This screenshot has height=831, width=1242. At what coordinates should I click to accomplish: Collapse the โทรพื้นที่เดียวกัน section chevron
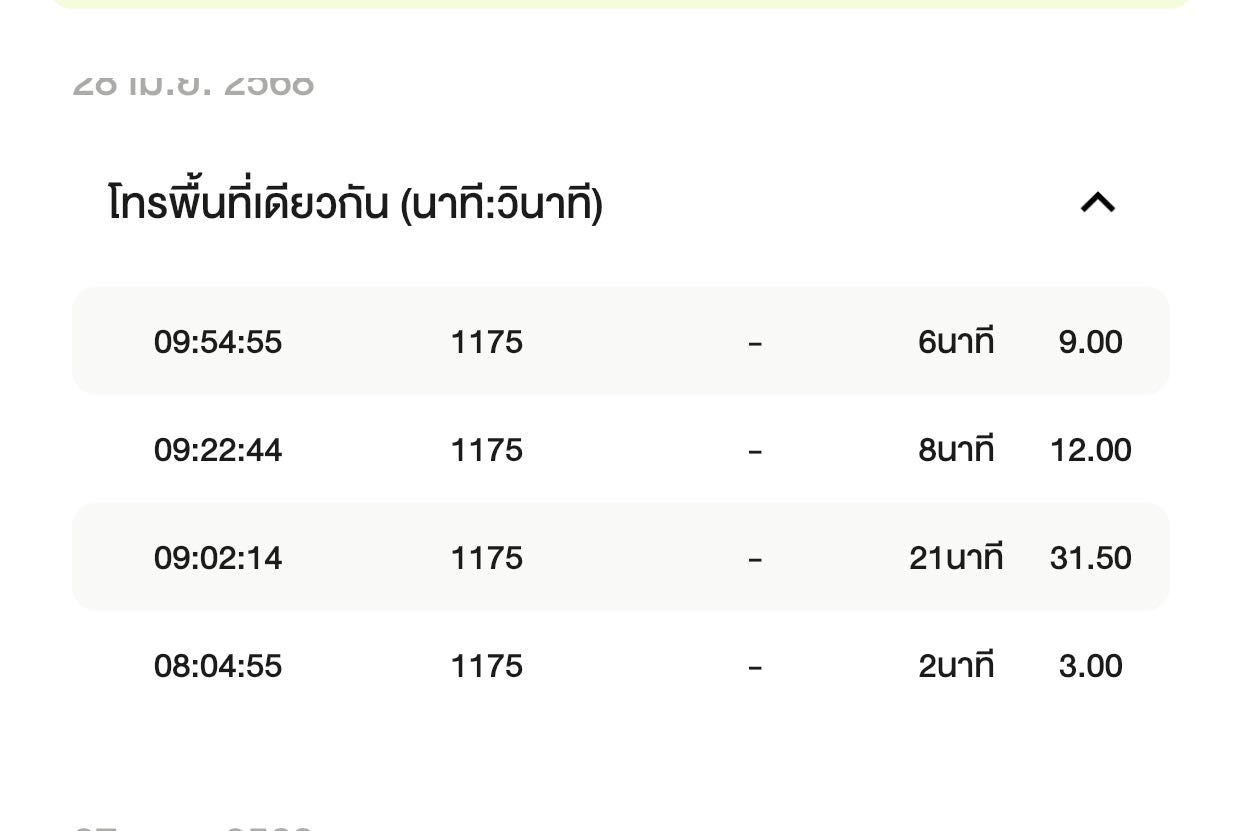coord(1097,203)
